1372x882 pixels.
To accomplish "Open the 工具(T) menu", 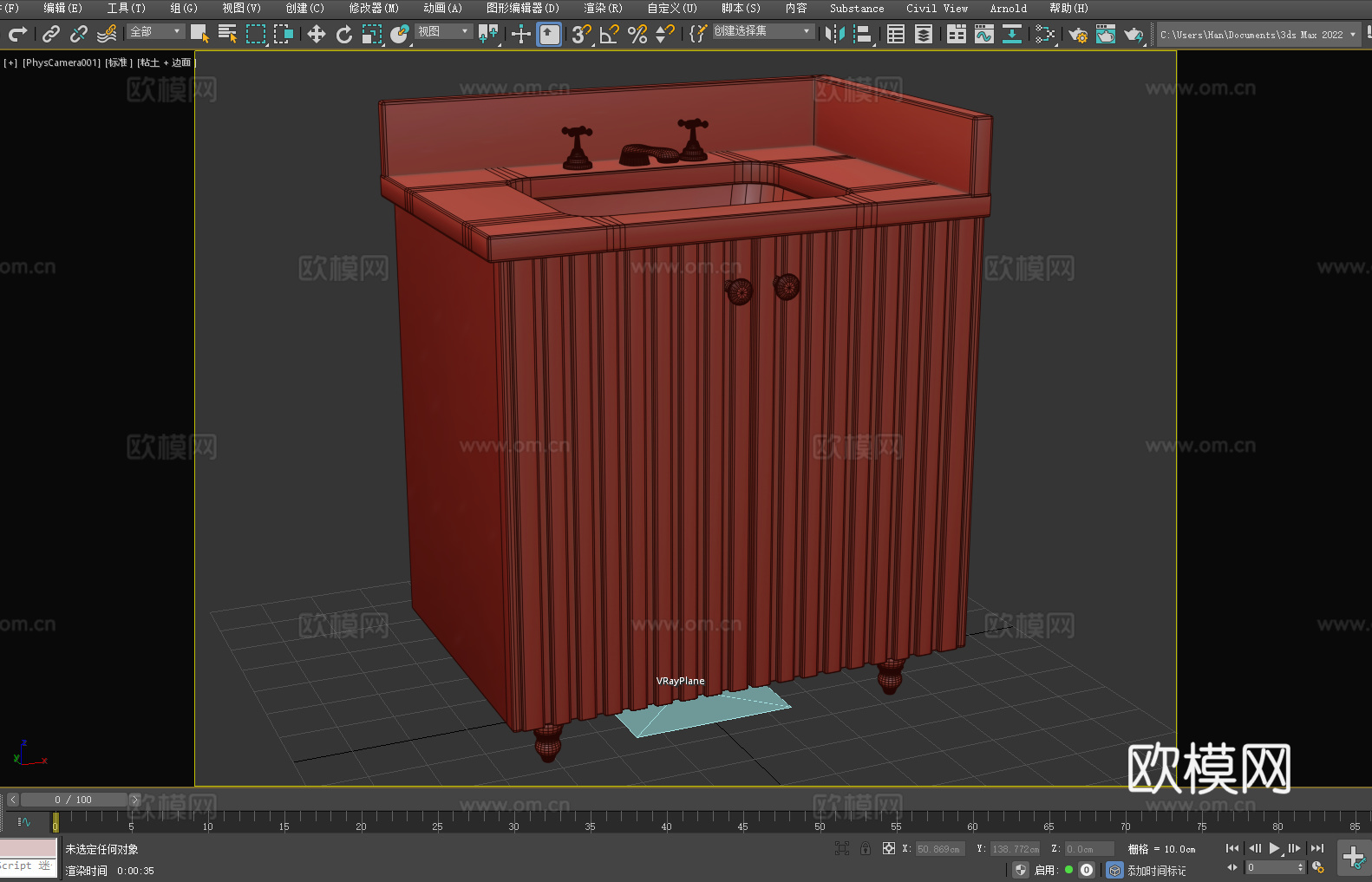I will click(126, 8).
